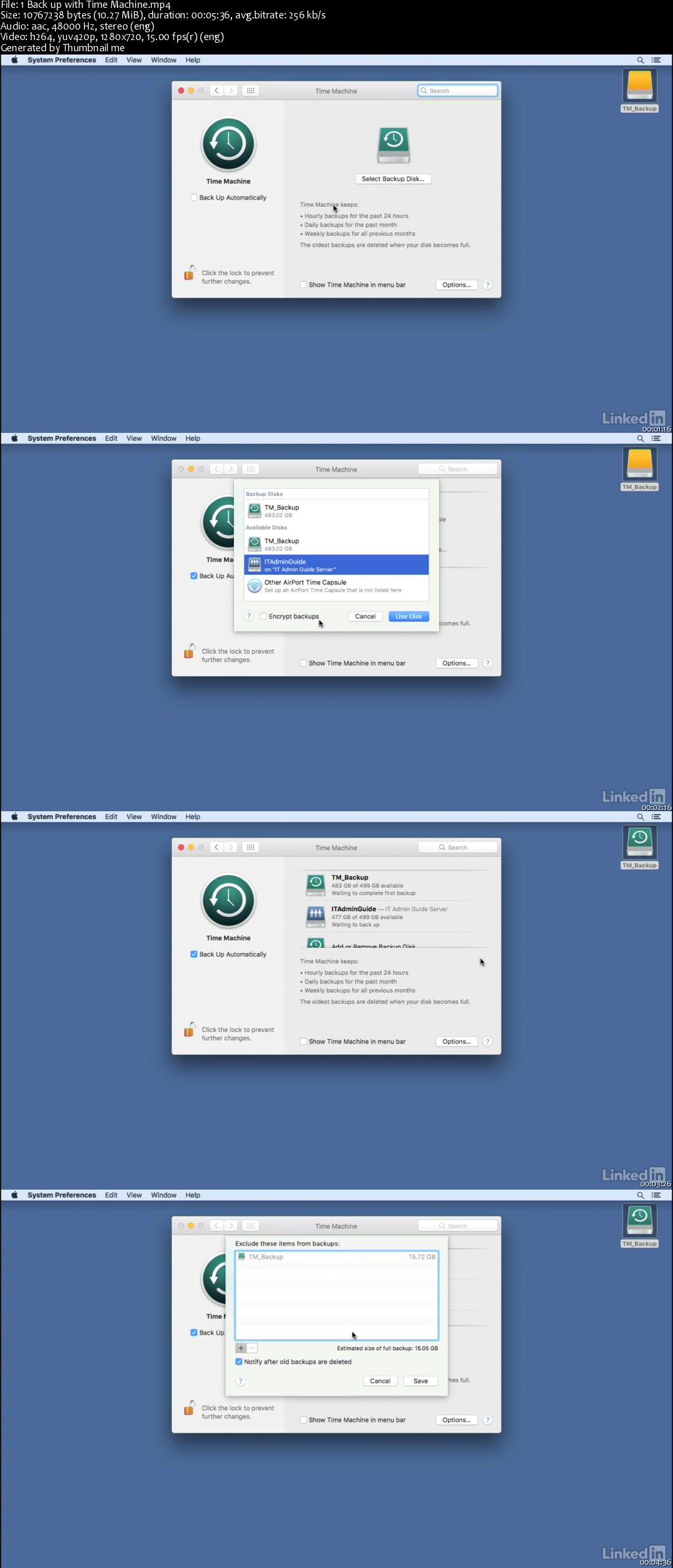The width and height of the screenshot is (673, 1568).
Task: Open Spotlight search in the 00:04:36 frame menu bar
Action: point(640,1195)
